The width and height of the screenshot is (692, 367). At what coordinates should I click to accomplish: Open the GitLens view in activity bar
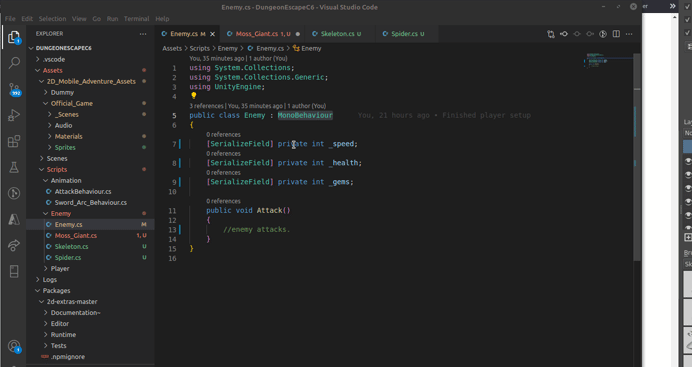(14, 193)
